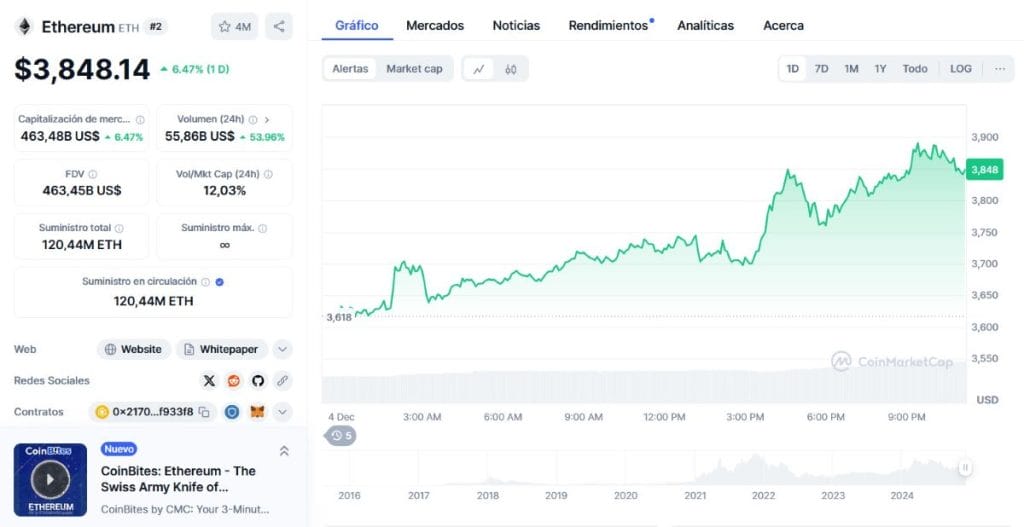This screenshot has width=1024, height=527.
Task: Open the Whitepaper link
Action: 221,350
